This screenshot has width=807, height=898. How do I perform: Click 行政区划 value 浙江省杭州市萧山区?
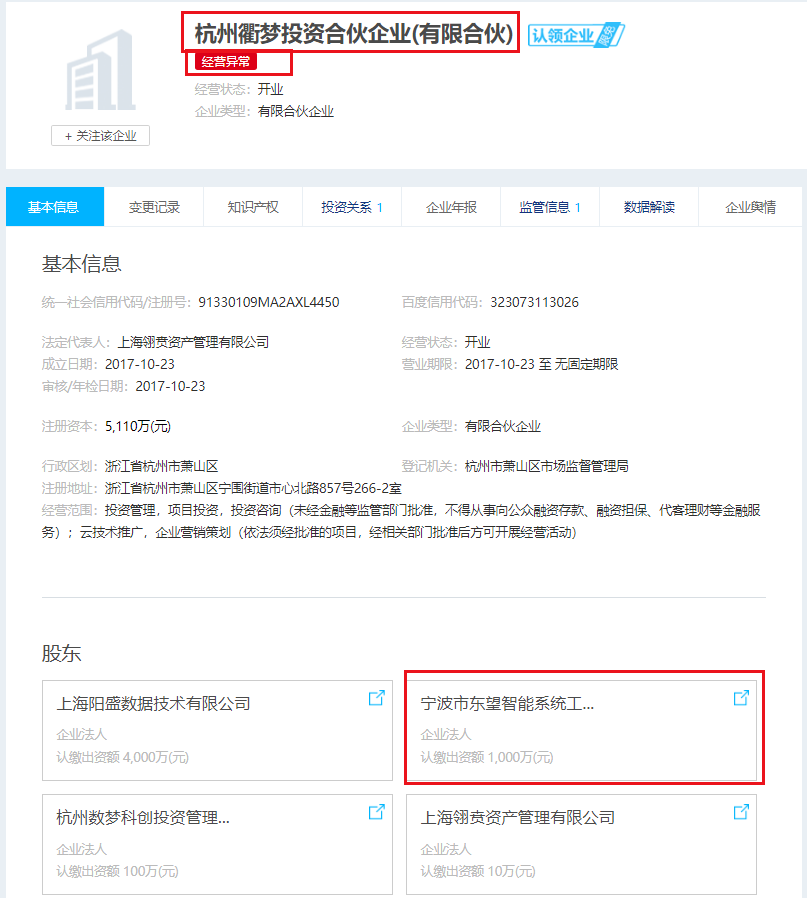tap(161, 466)
